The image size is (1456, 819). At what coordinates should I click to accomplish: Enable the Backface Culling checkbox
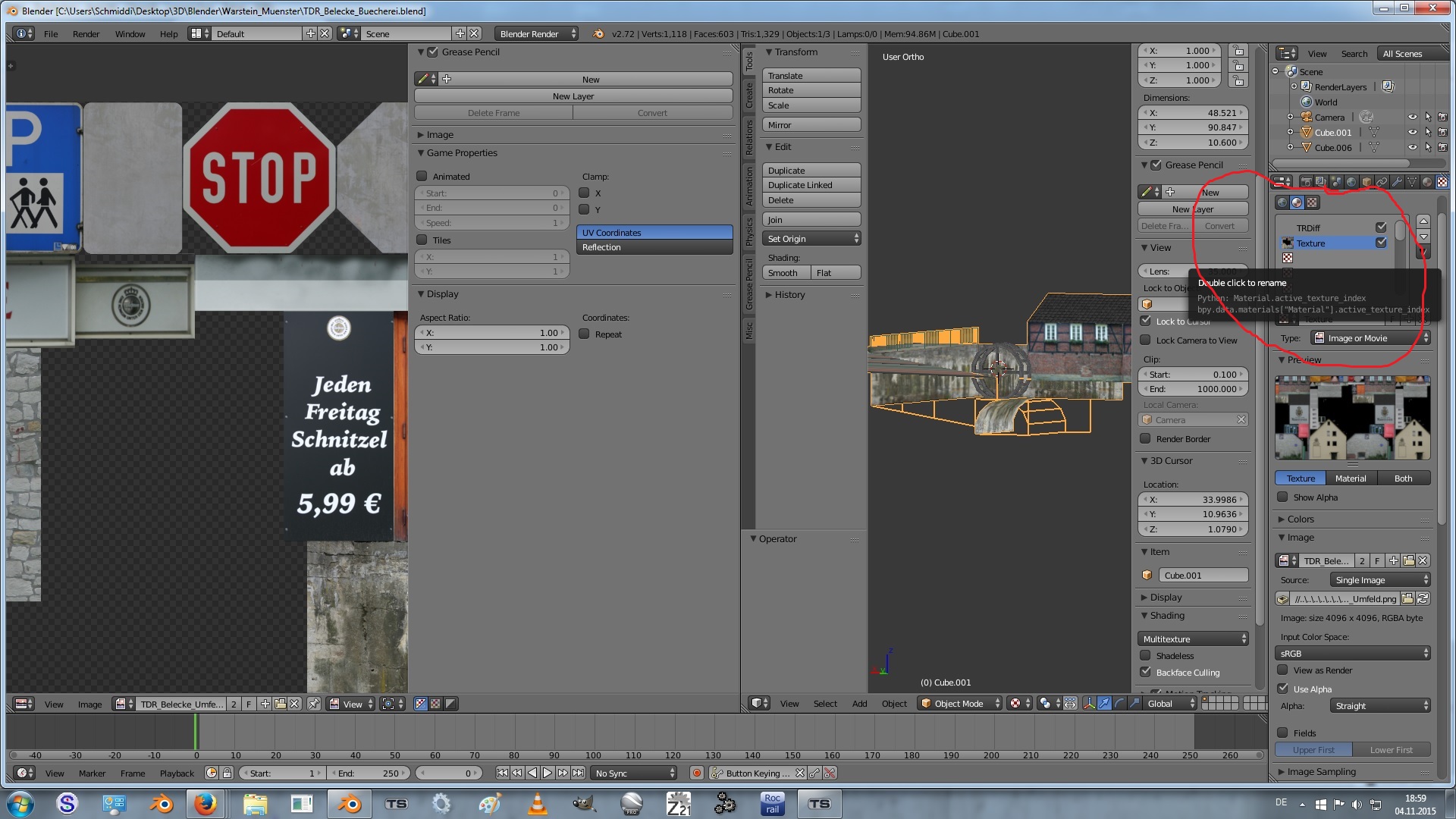coord(1146,673)
